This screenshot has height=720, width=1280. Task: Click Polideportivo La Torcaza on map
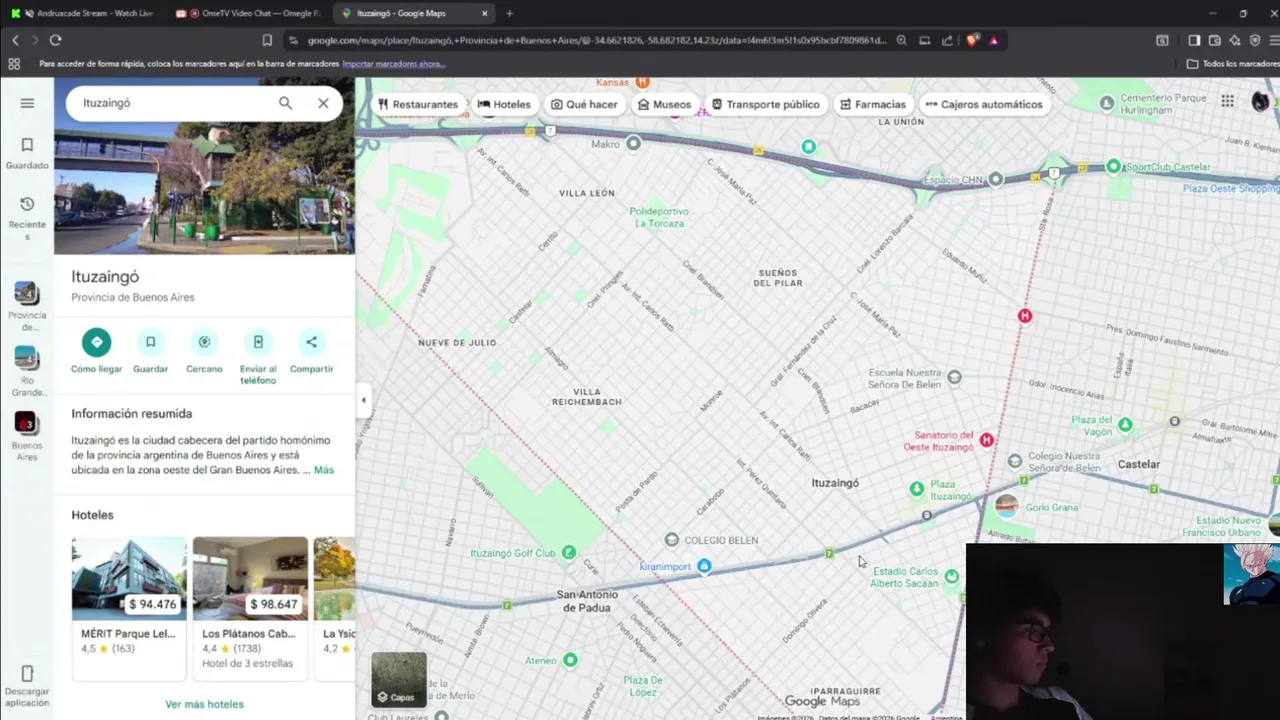click(660, 217)
